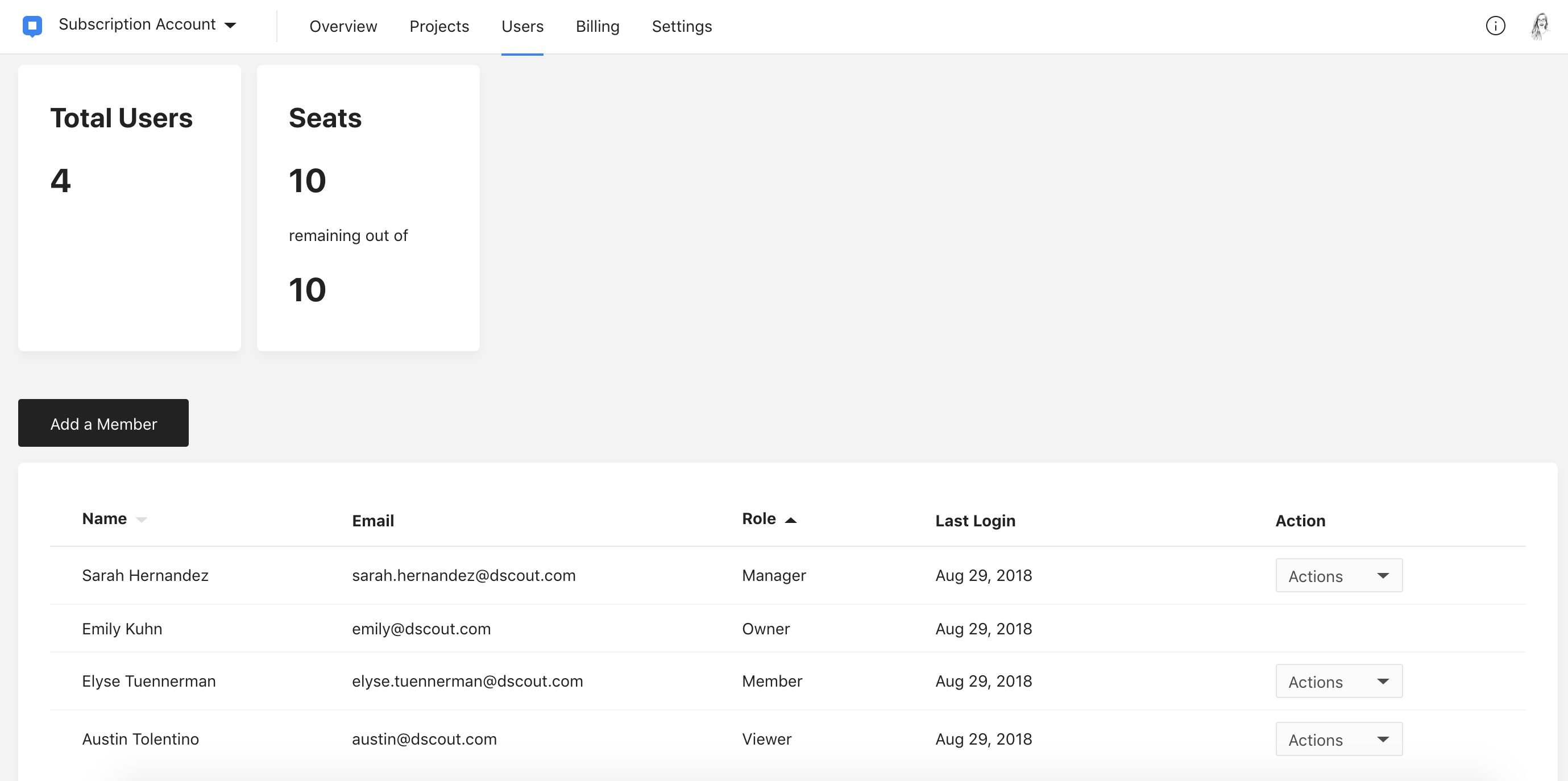This screenshot has height=781, width=1568.
Task: Open Actions dropdown for Austin Tolentino
Action: click(1338, 739)
